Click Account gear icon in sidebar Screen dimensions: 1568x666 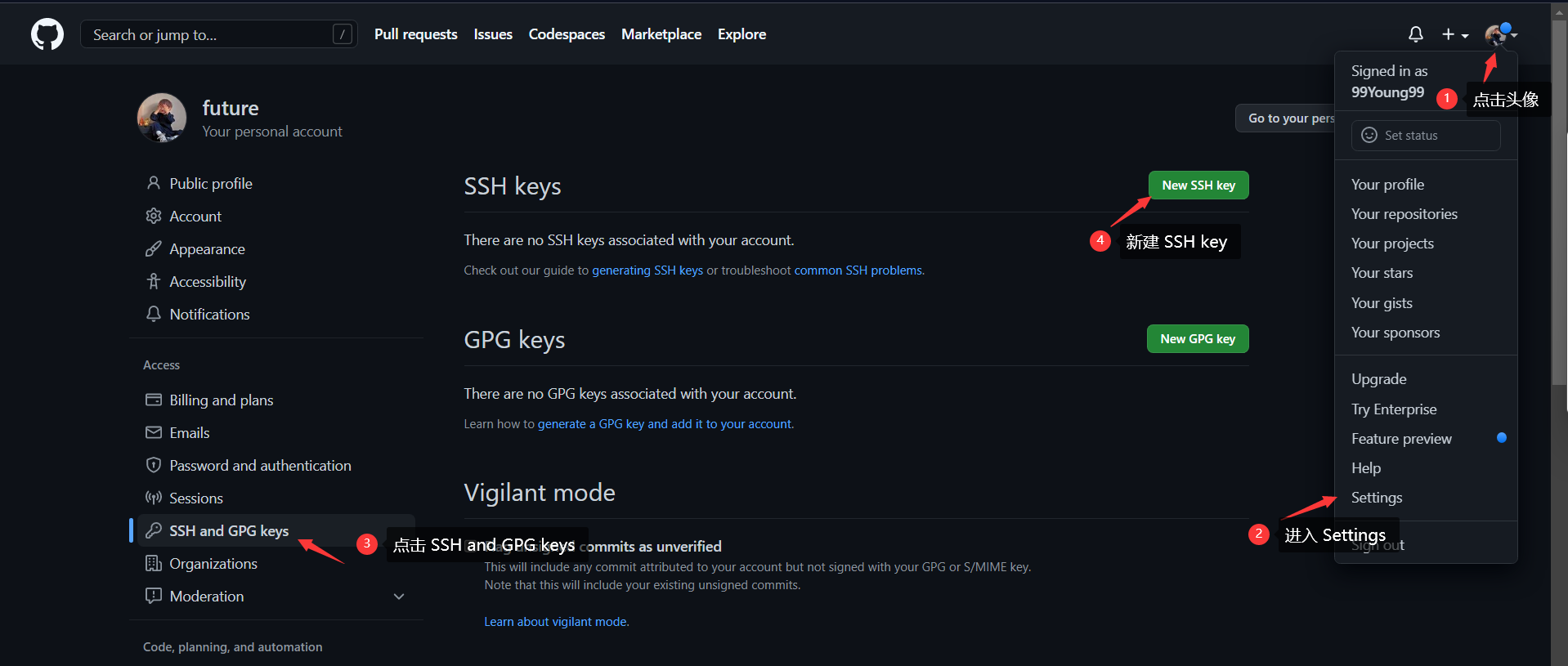(x=153, y=216)
